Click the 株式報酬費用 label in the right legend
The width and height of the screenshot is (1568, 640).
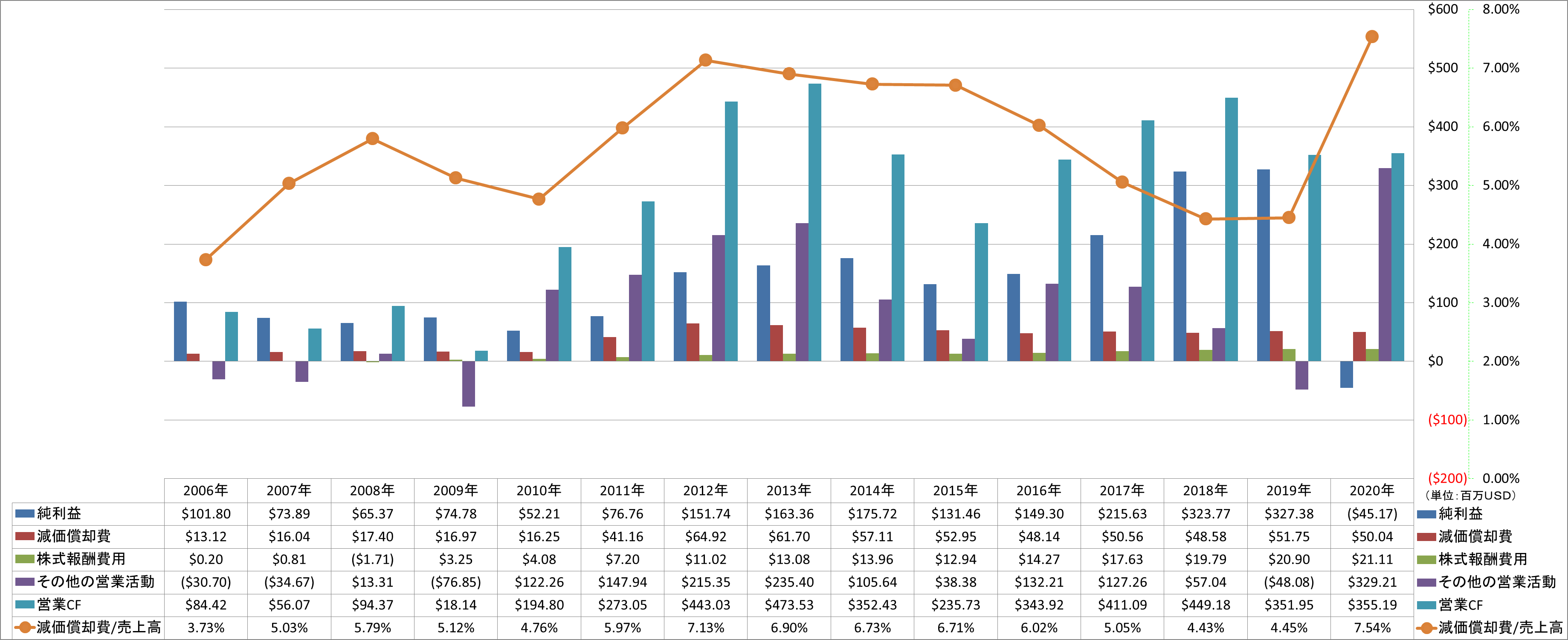coord(1483,559)
